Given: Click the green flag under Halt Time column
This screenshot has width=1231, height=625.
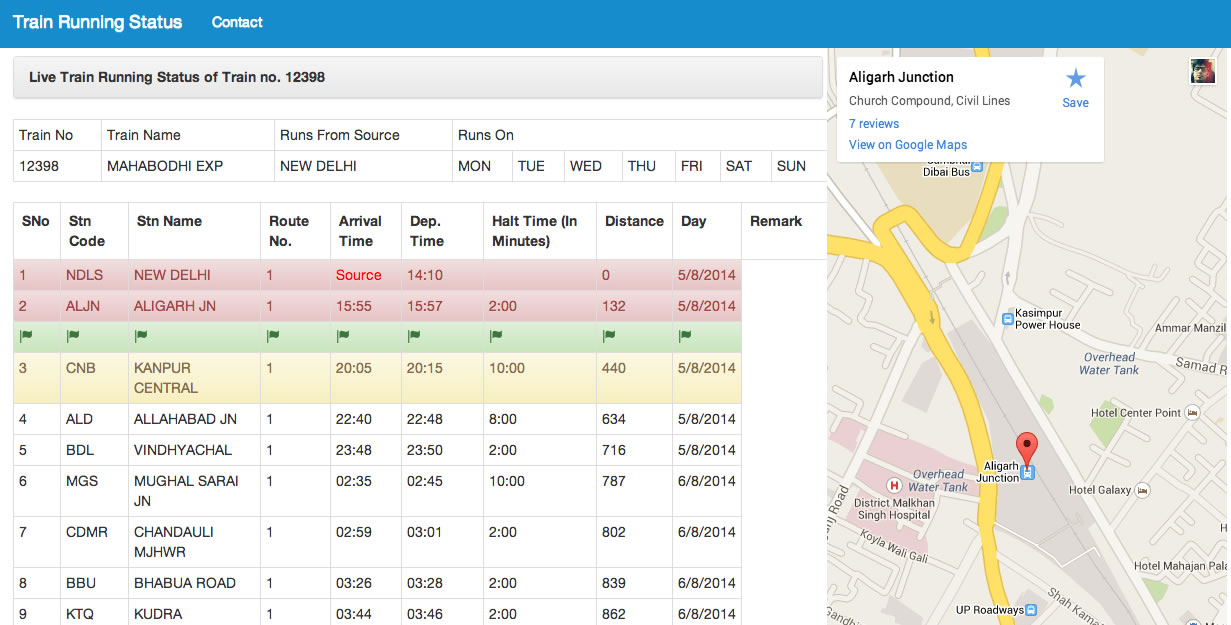Looking at the screenshot, I should 496,336.
